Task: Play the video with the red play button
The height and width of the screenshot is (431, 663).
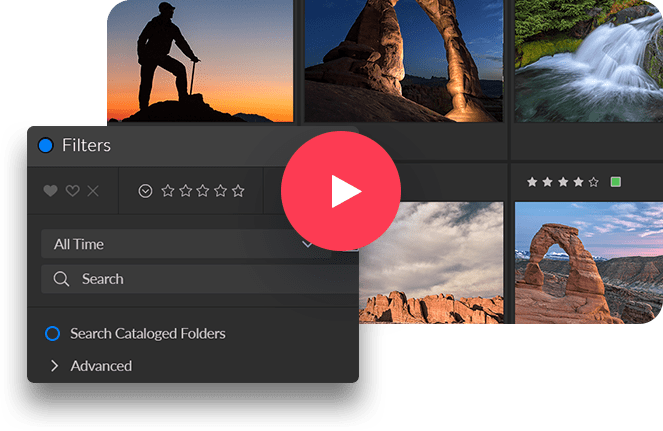Action: 341,191
